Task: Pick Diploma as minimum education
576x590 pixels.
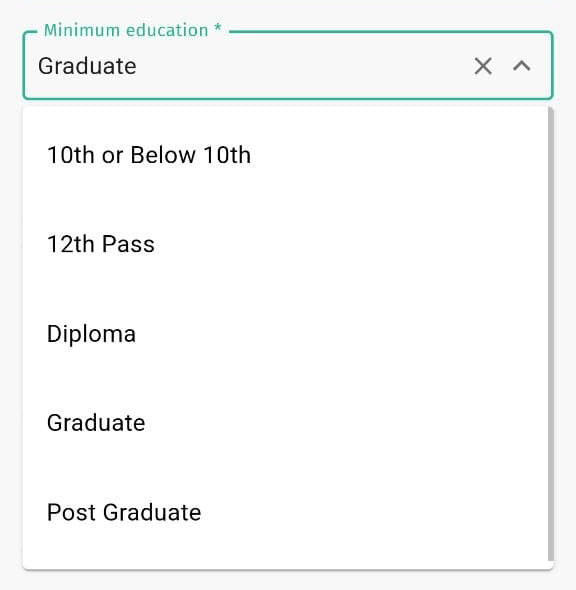Action: click(x=286, y=333)
